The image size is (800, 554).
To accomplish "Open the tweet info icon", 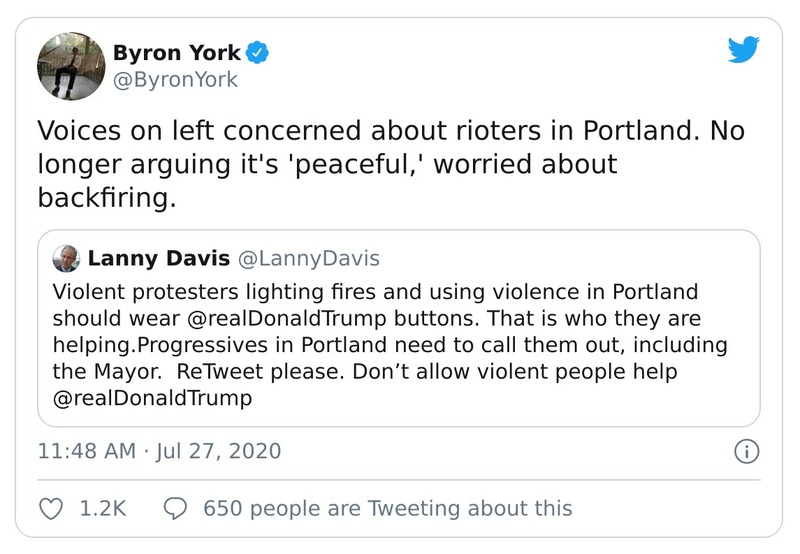I will [745, 452].
